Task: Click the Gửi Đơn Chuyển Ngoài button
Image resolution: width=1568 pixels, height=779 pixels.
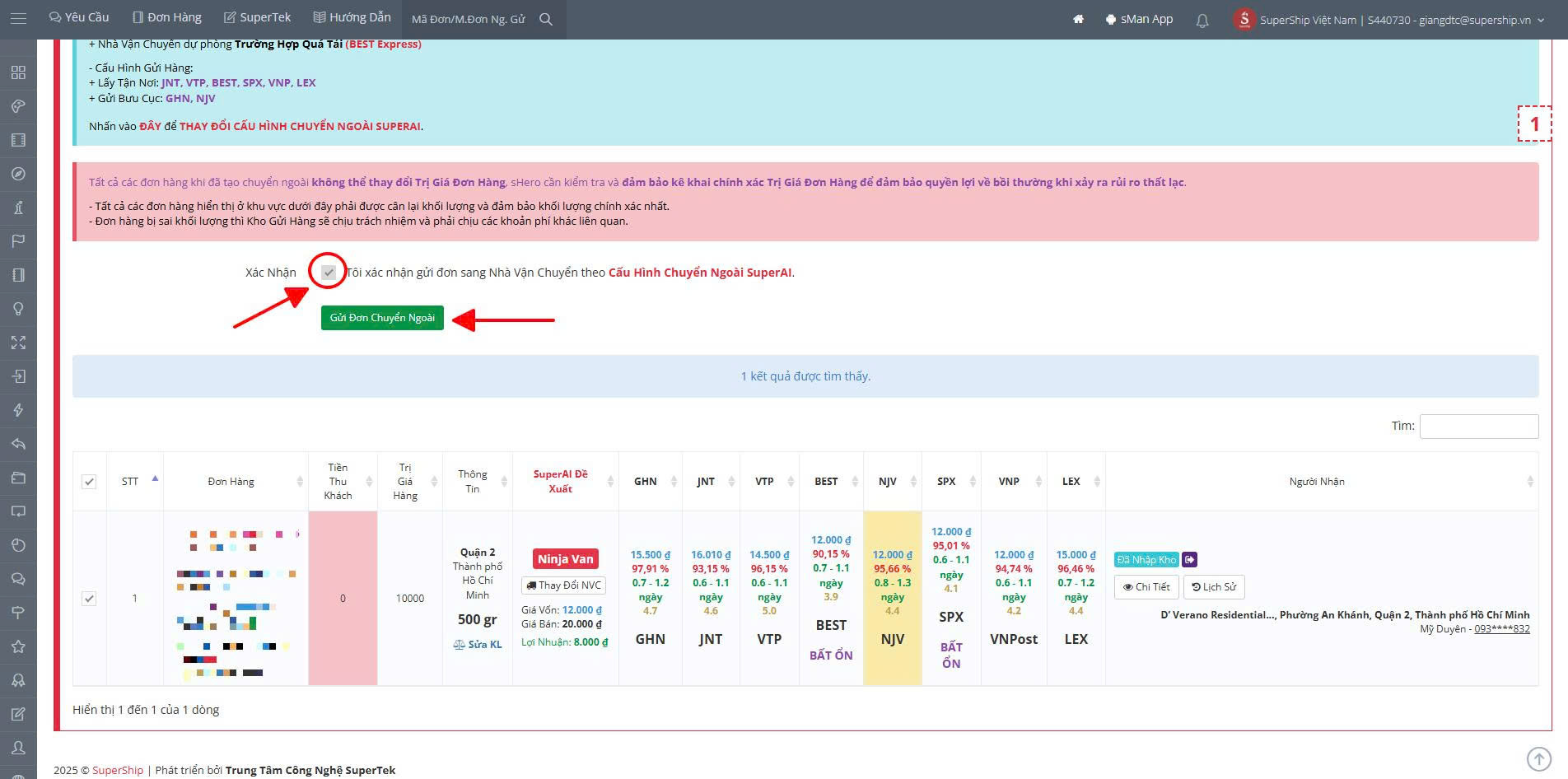Action: pyautogui.click(x=382, y=318)
